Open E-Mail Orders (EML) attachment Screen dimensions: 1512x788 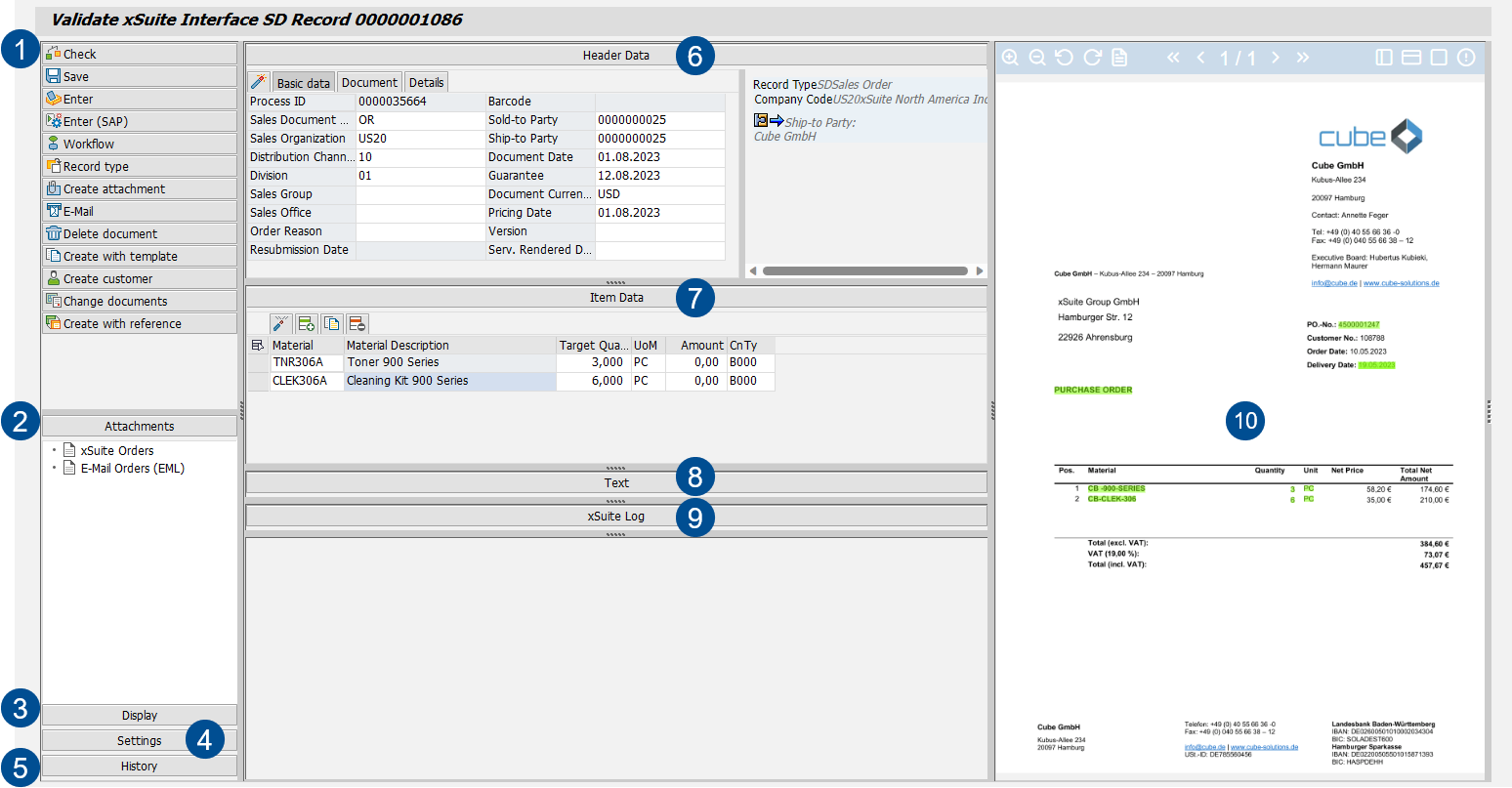pos(132,469)
